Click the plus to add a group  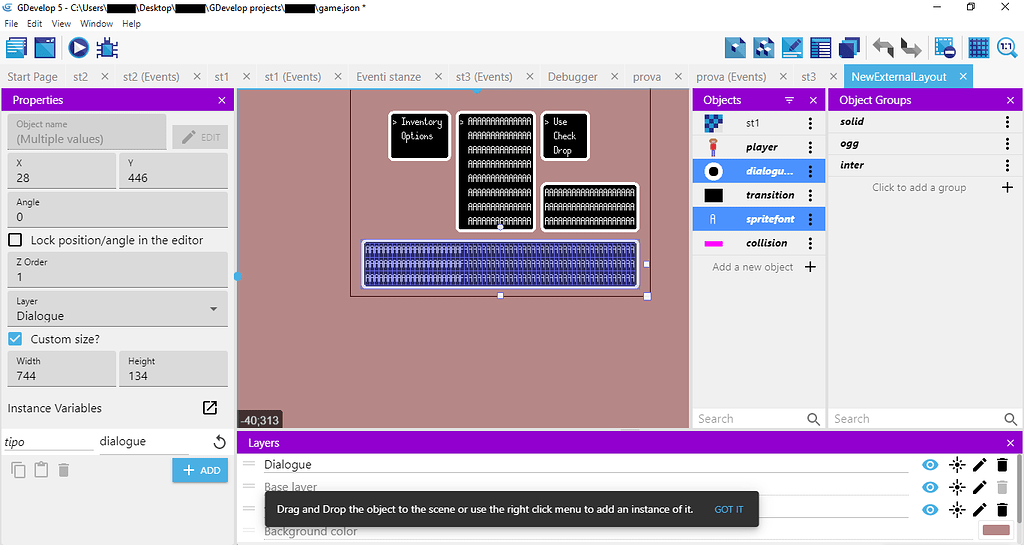[x=1007, y=187]
